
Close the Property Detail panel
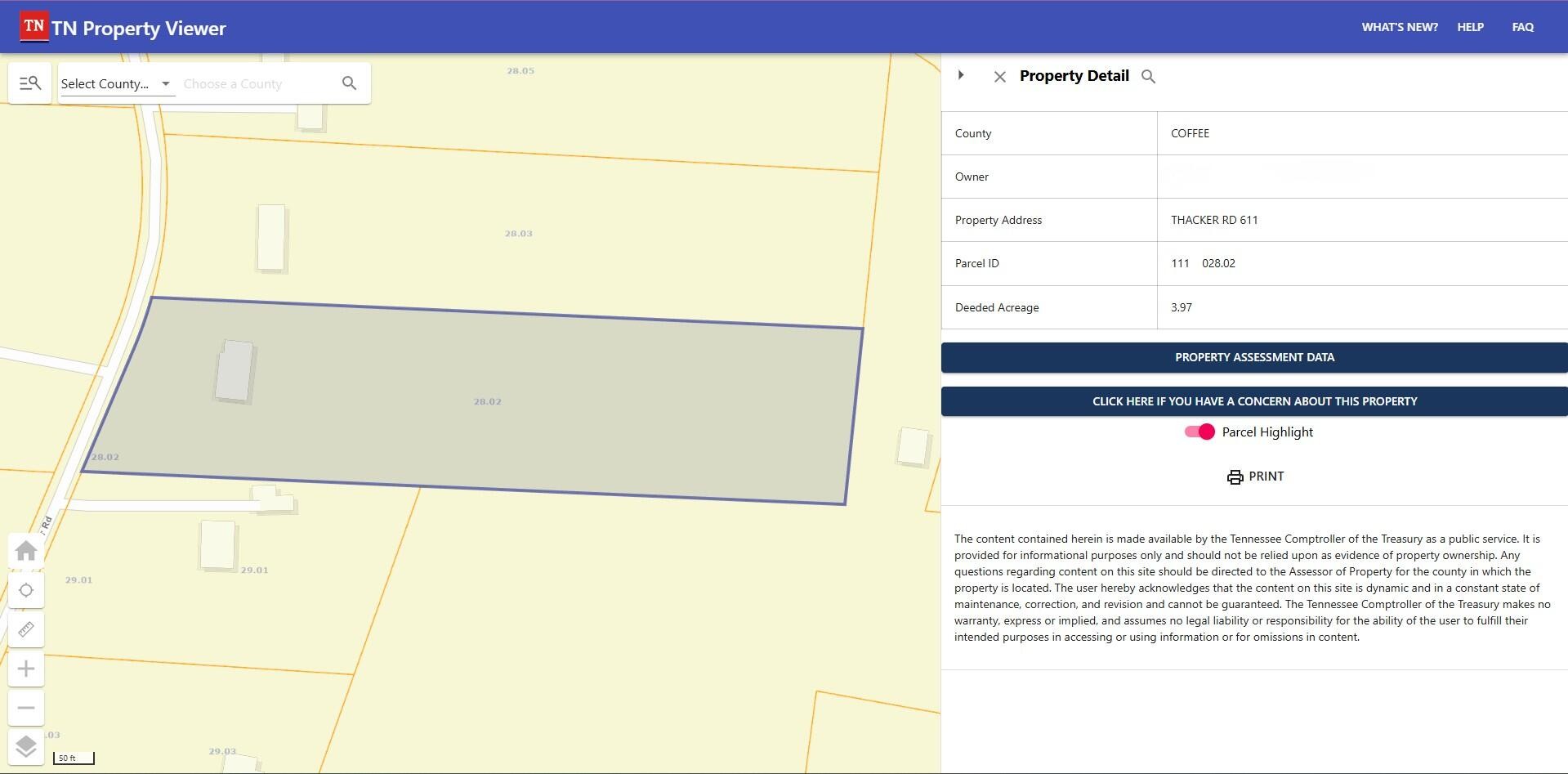coord(999,77)
